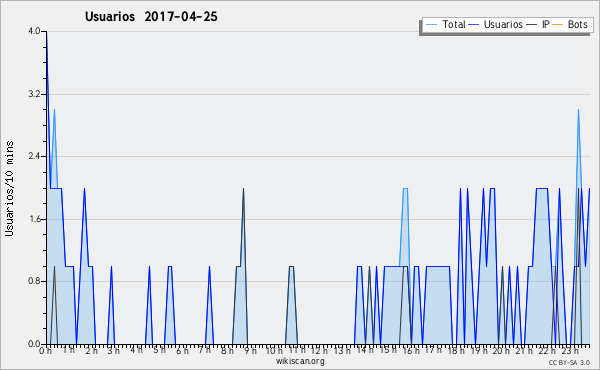Click the light blue Total legend line
The height and width of the screenshot is (370, 600).
pyautogui.click(x=431, y=25)
